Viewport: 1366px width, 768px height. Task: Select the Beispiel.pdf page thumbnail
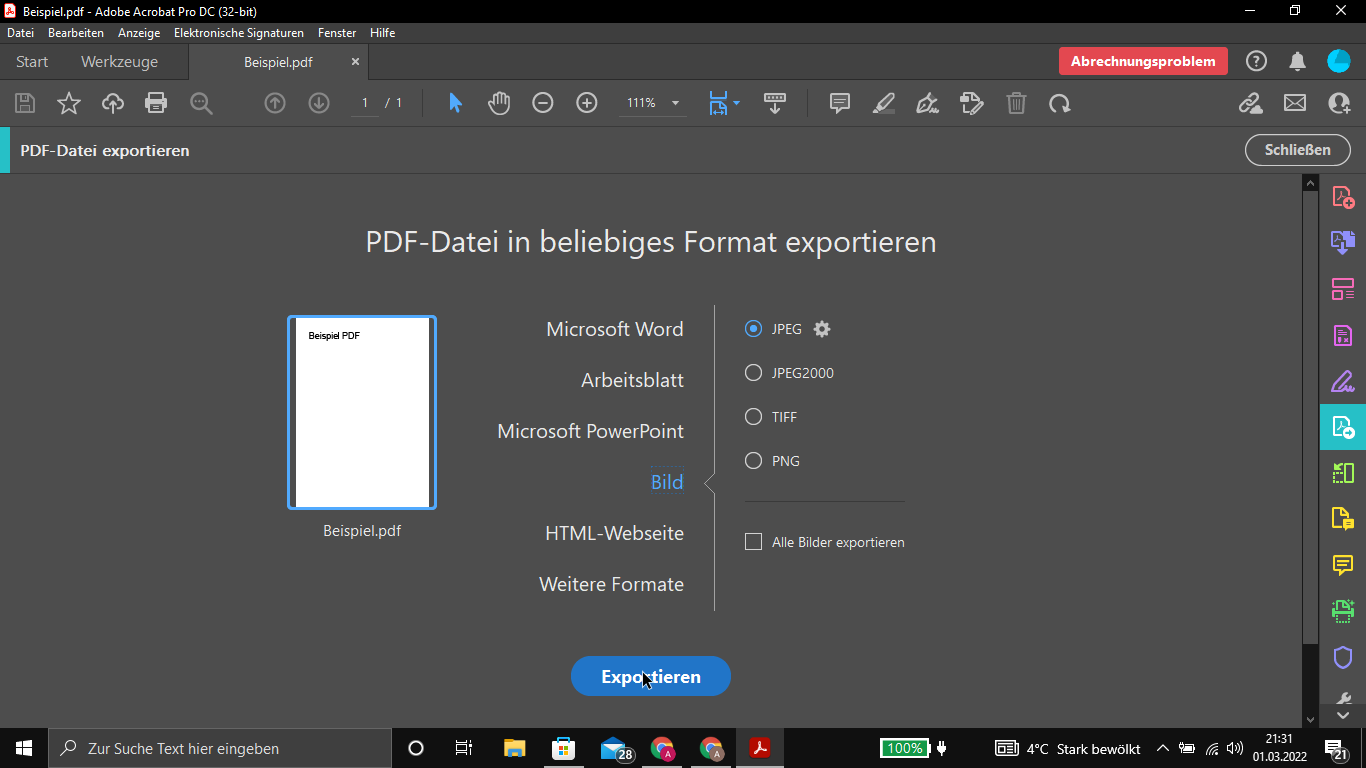[x=362, y=413]
